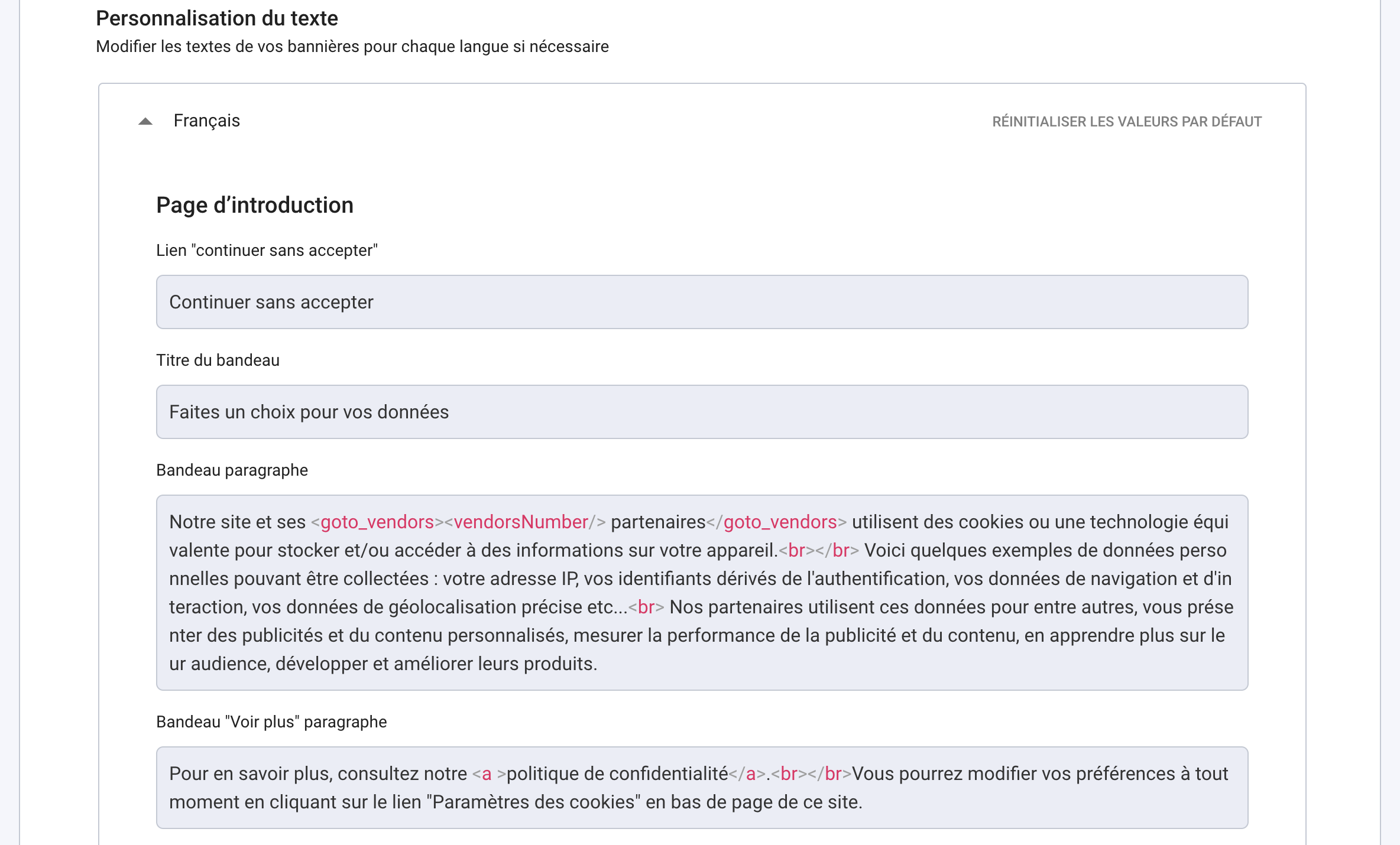Click the "Personnalisation du texte" title
The image size is (1400, 845).
(218, 18)
